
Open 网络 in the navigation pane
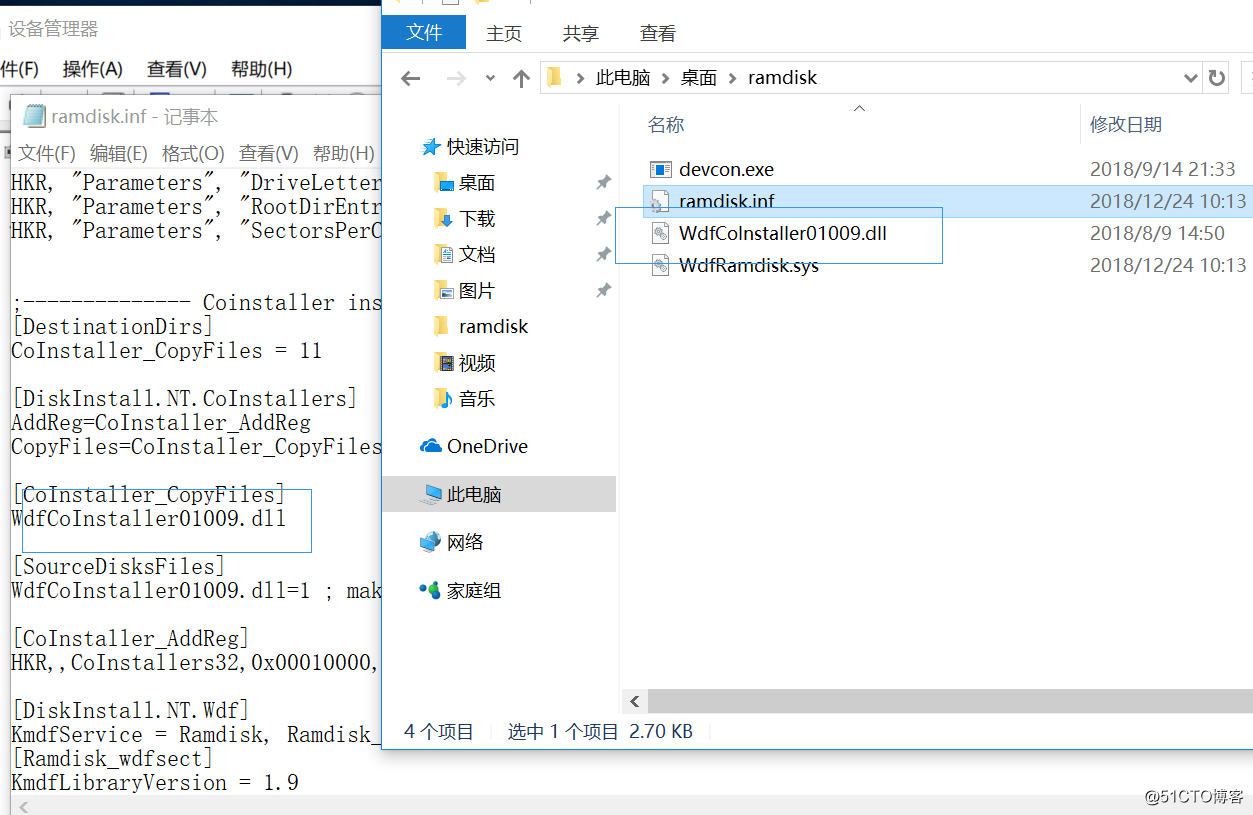(x=465, y=542)
